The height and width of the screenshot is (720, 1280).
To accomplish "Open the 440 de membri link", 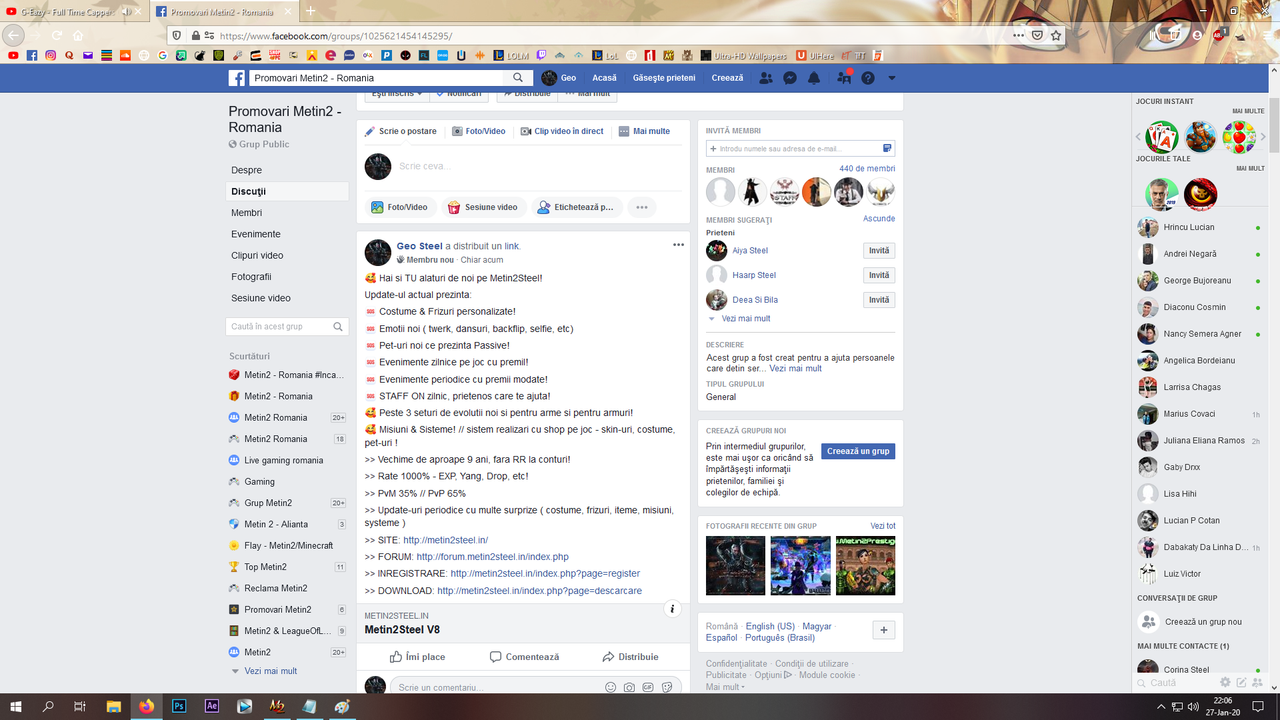I will (867, 169).
